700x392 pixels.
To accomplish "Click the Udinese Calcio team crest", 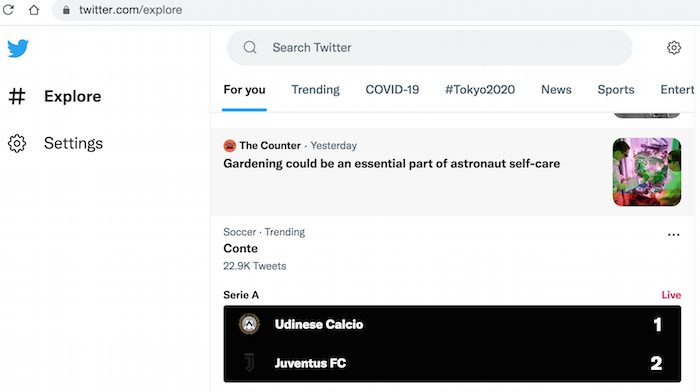I will 249,324.
